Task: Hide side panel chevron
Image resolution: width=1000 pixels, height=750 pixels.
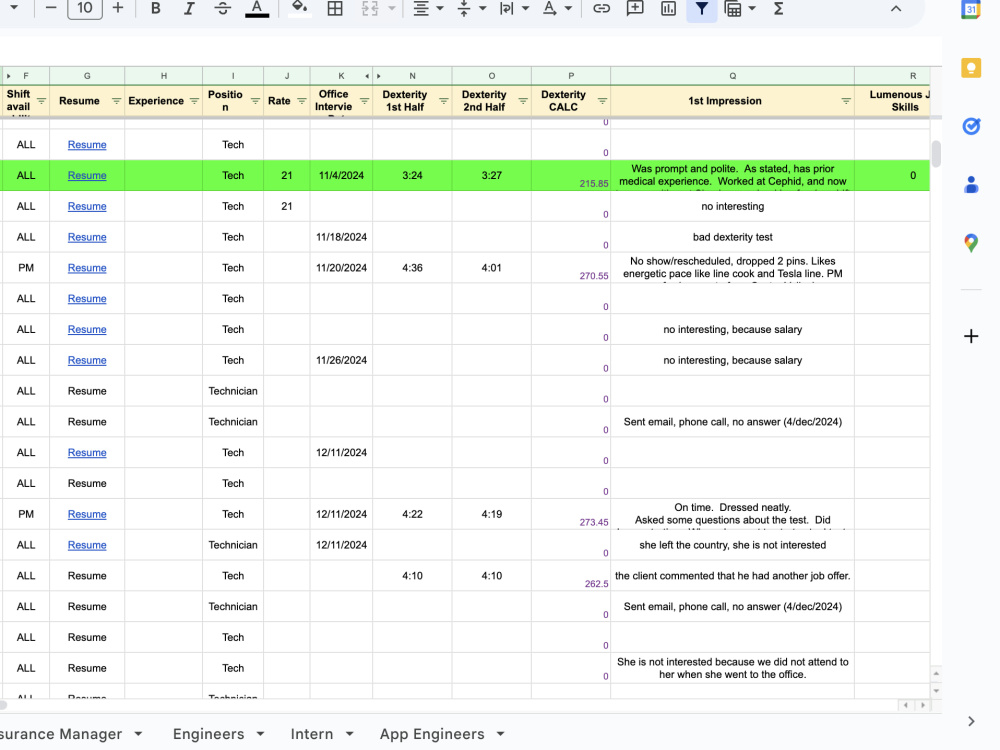Action: coord(971,721)
